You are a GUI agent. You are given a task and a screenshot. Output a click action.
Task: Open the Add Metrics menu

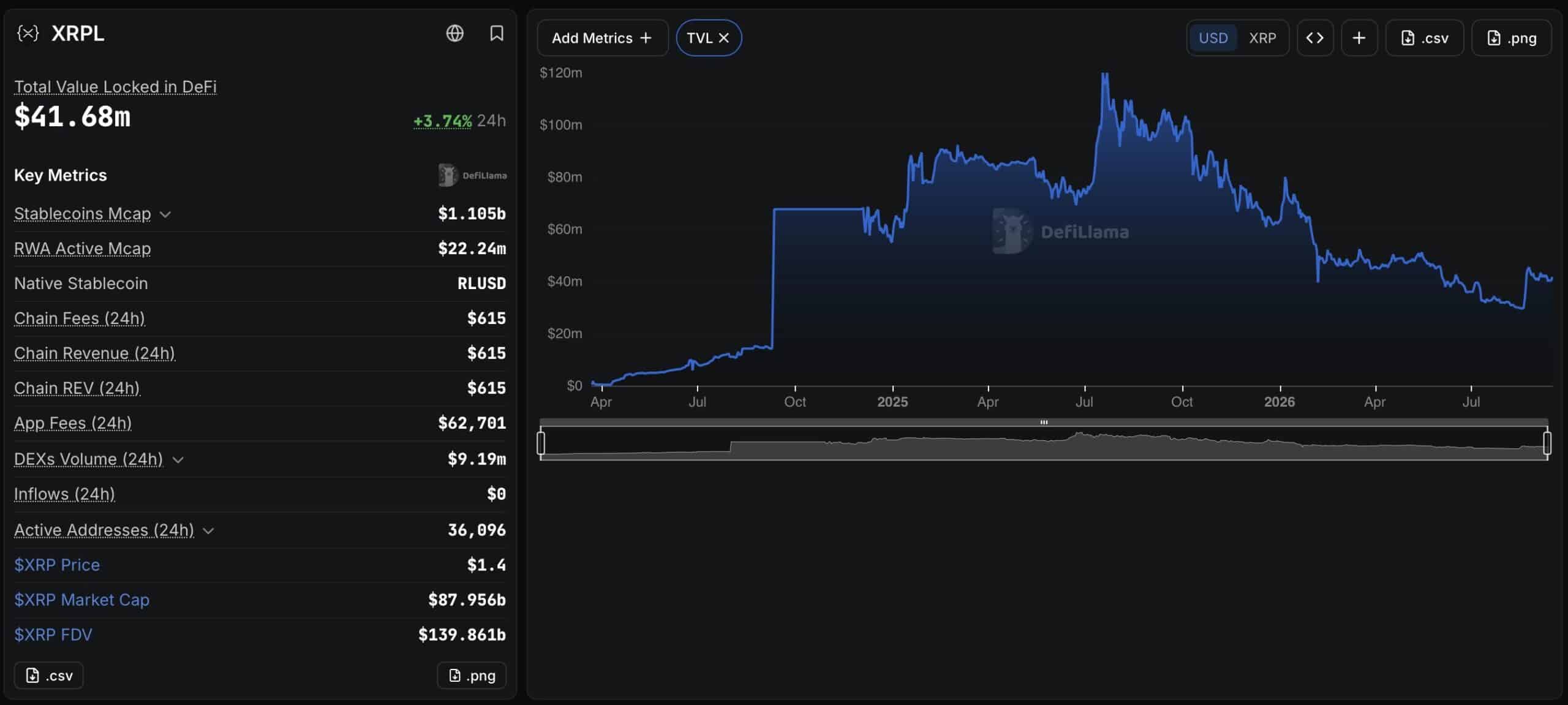pyautogui.click(x=602, y=38)
